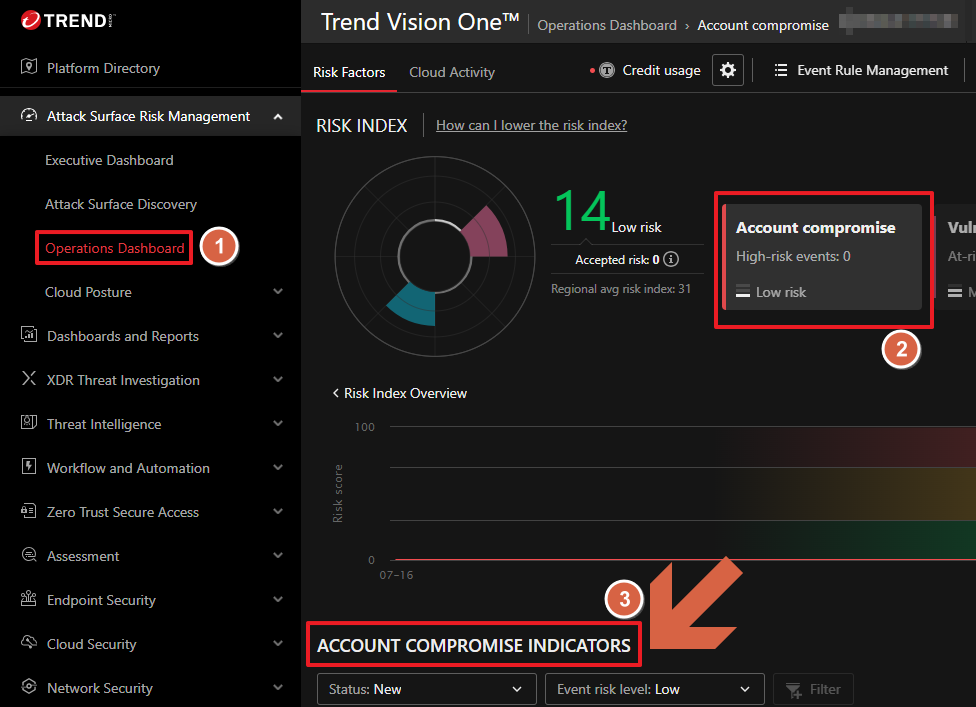Image resolution: width=976 pixels, height=707 pixels.
Task: Click the Zero Trust Secure Access icon
Action: [28, 512]
